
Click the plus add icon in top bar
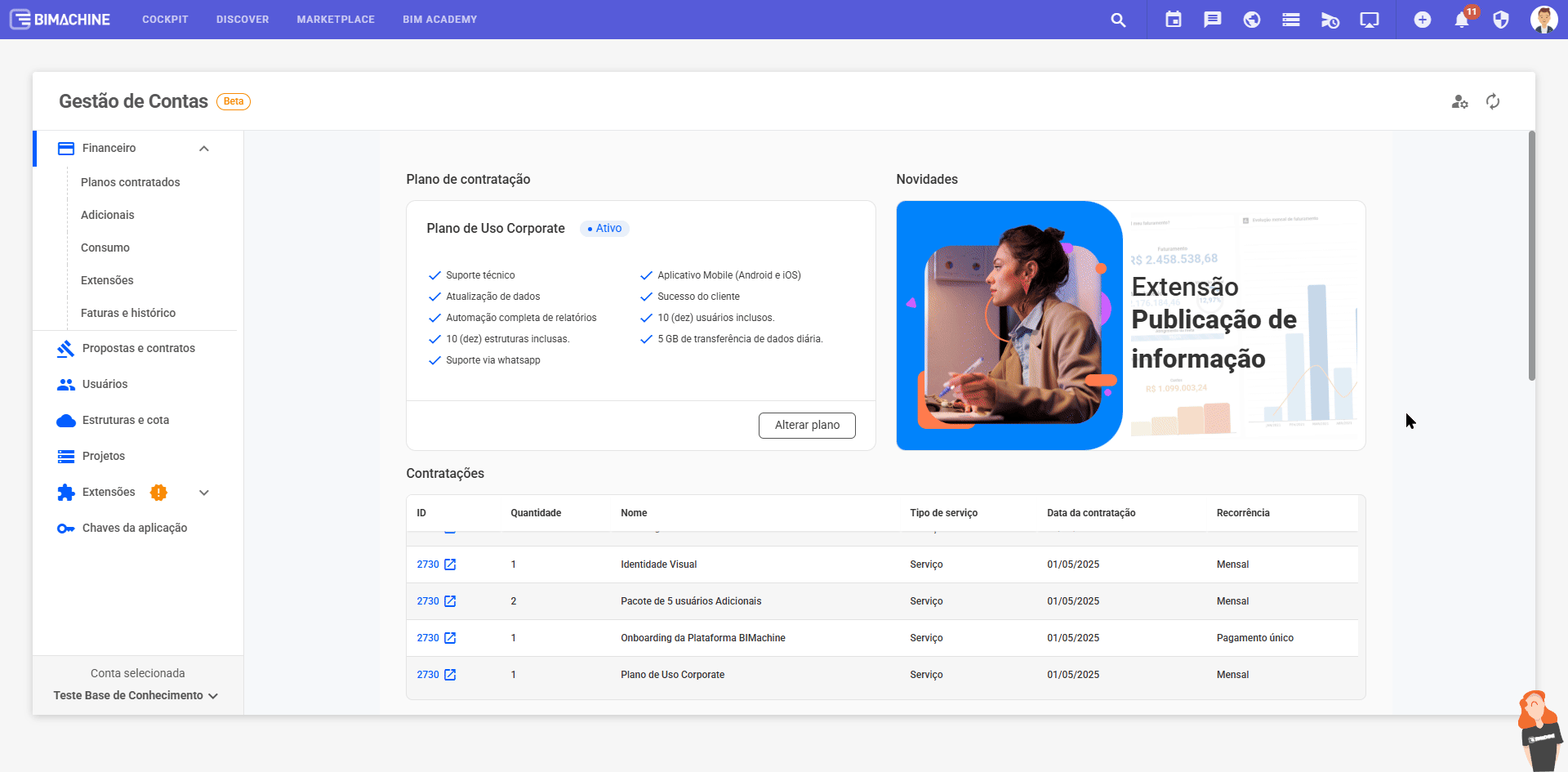click(1422, 20)
